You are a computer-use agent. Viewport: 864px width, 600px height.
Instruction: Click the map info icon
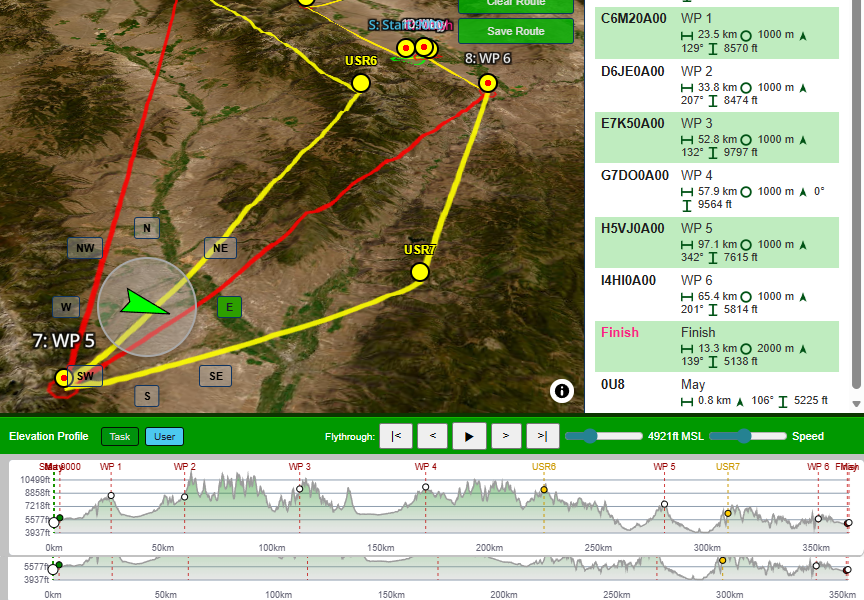(561, 391)
